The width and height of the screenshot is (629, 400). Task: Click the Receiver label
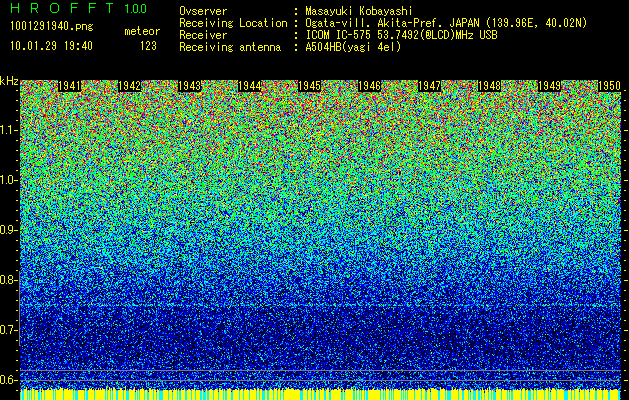(x=203, y=35)
